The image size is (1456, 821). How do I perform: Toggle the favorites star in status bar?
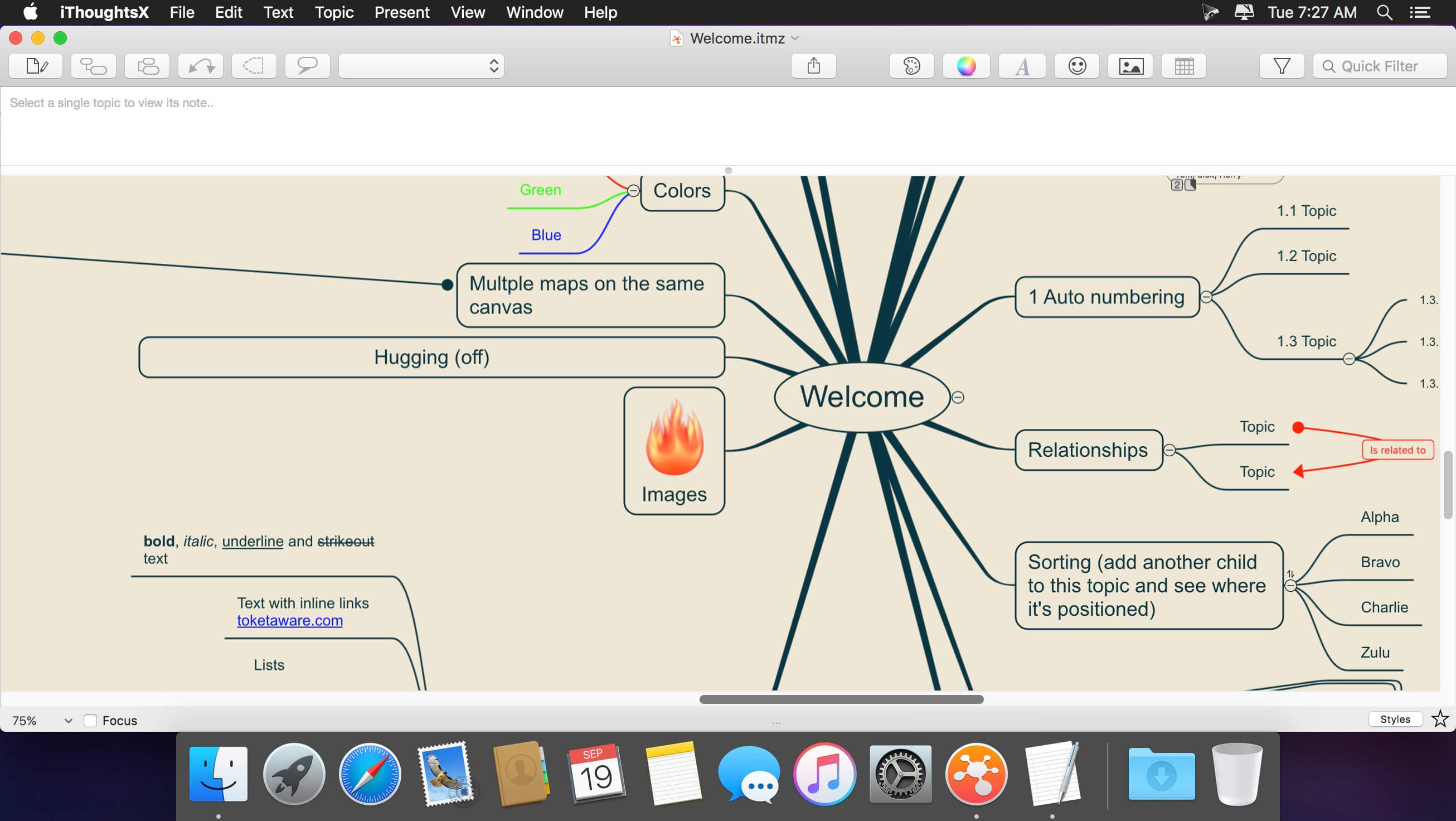coord(1440,719)
